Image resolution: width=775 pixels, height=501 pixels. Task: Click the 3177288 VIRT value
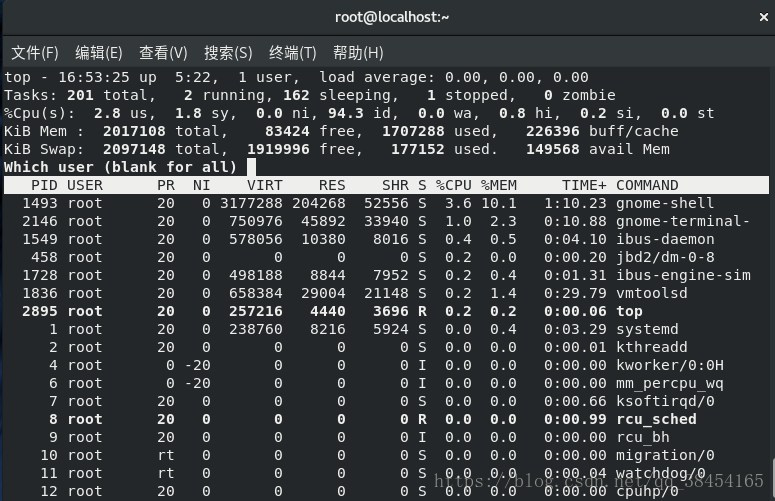(x=251, y=203)
